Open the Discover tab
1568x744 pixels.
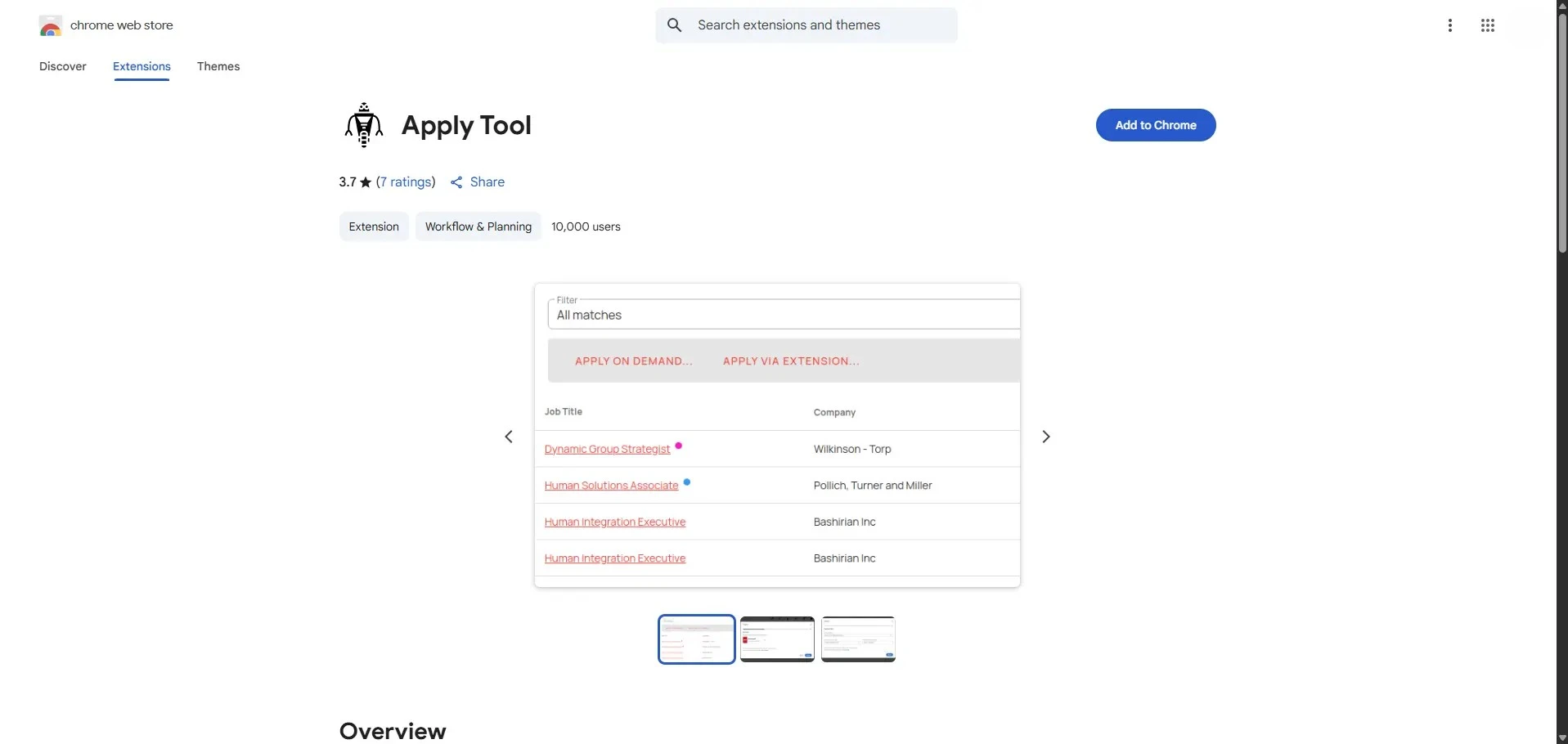pyautogui.click(x=63, y=66)
